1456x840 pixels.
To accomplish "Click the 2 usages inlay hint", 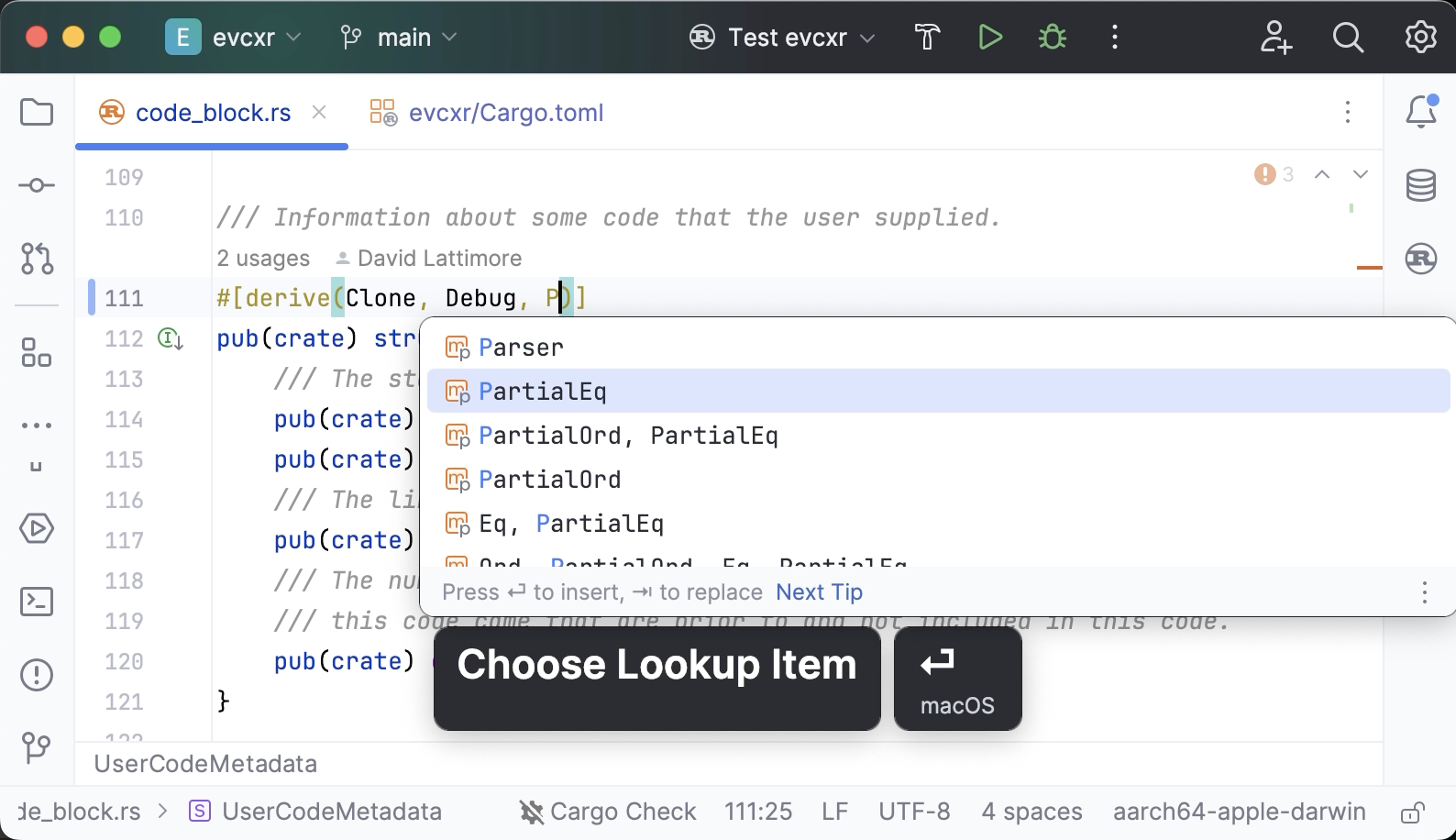I will pos(263,259).
